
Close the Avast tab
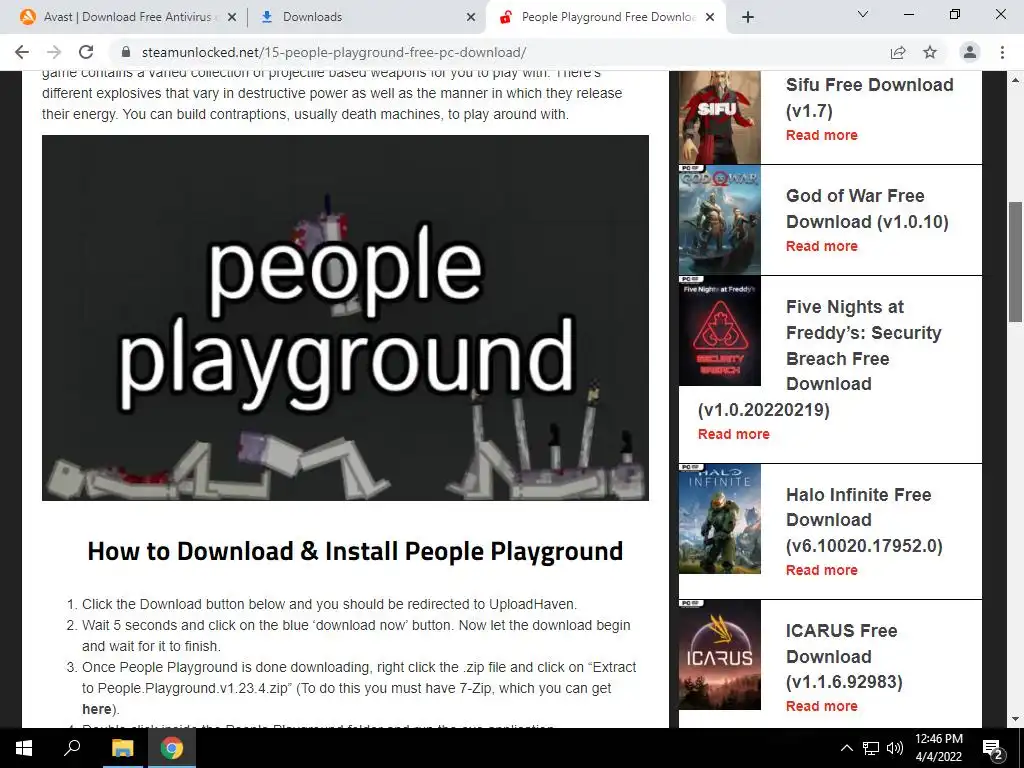point(231,17)
